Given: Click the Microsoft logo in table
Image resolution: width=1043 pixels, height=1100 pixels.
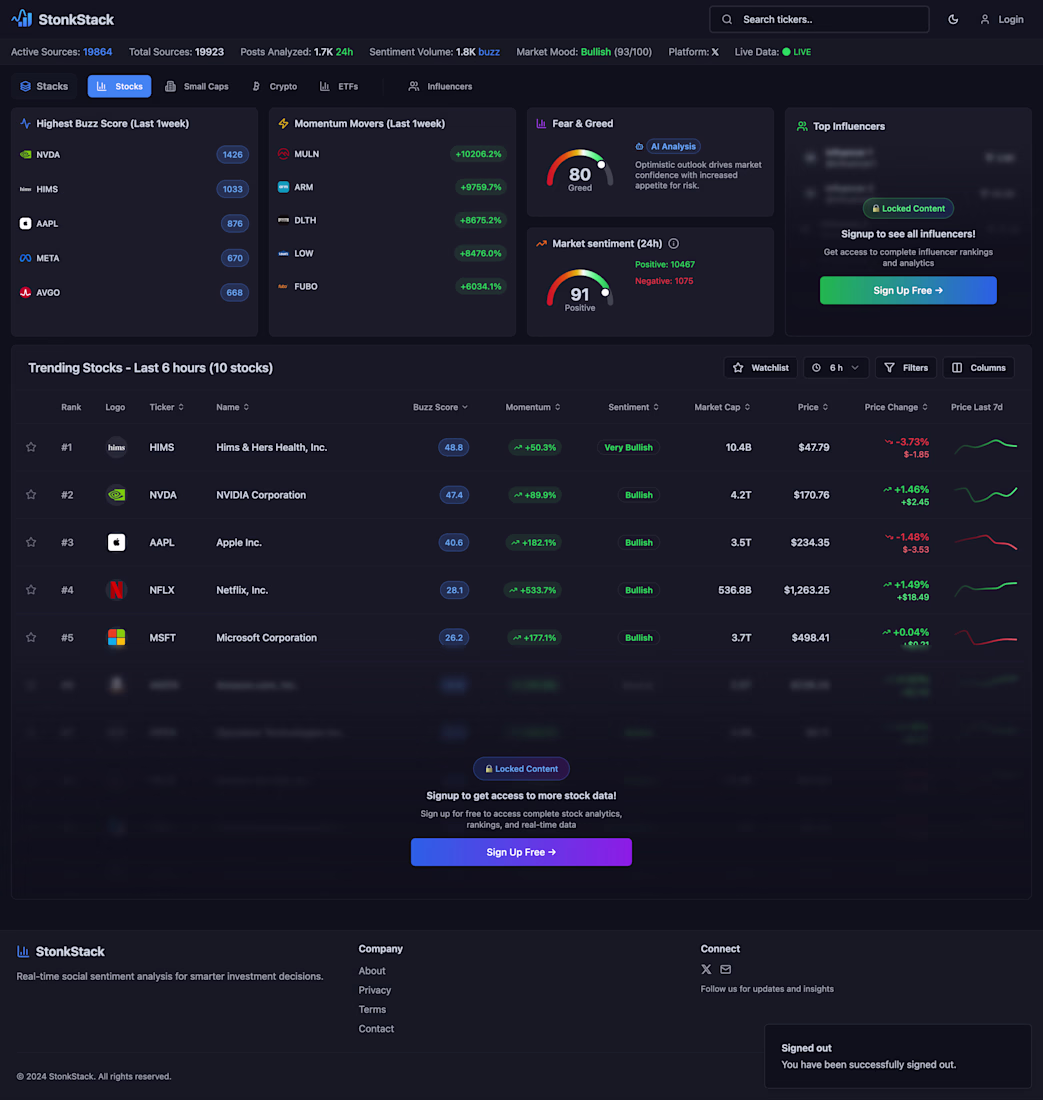Looking at the screenshot, I should coord(116,638).
